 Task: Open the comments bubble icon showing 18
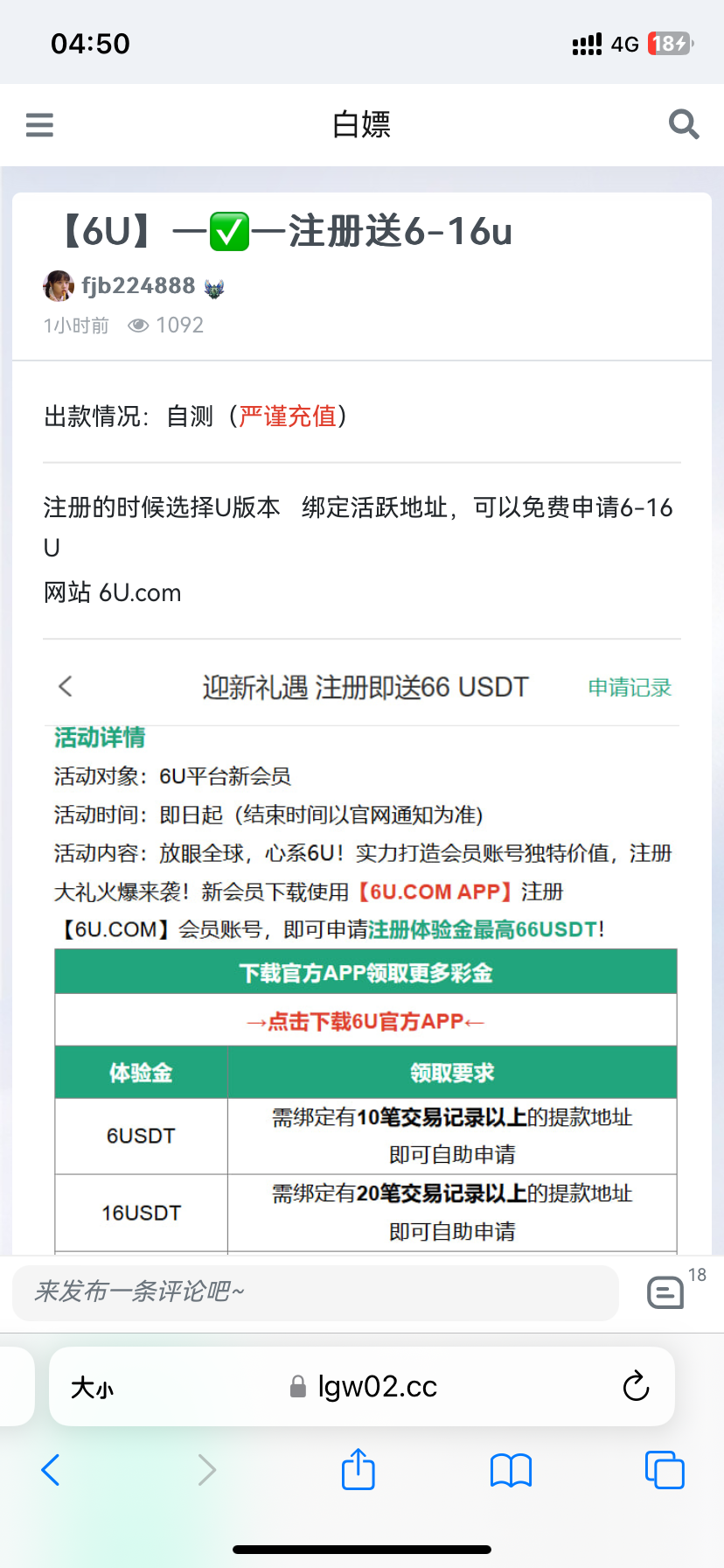click(x=665, y=1291)
